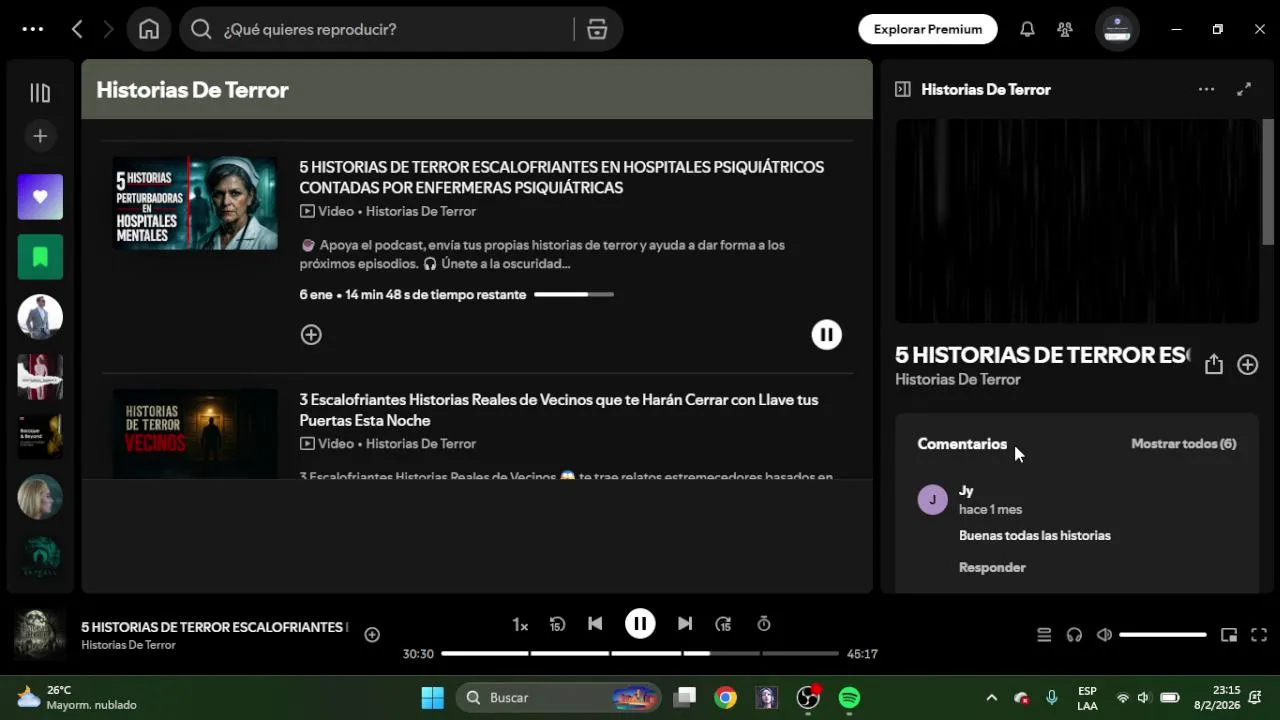Click the video preview in side panel

tap(1077, 221)
